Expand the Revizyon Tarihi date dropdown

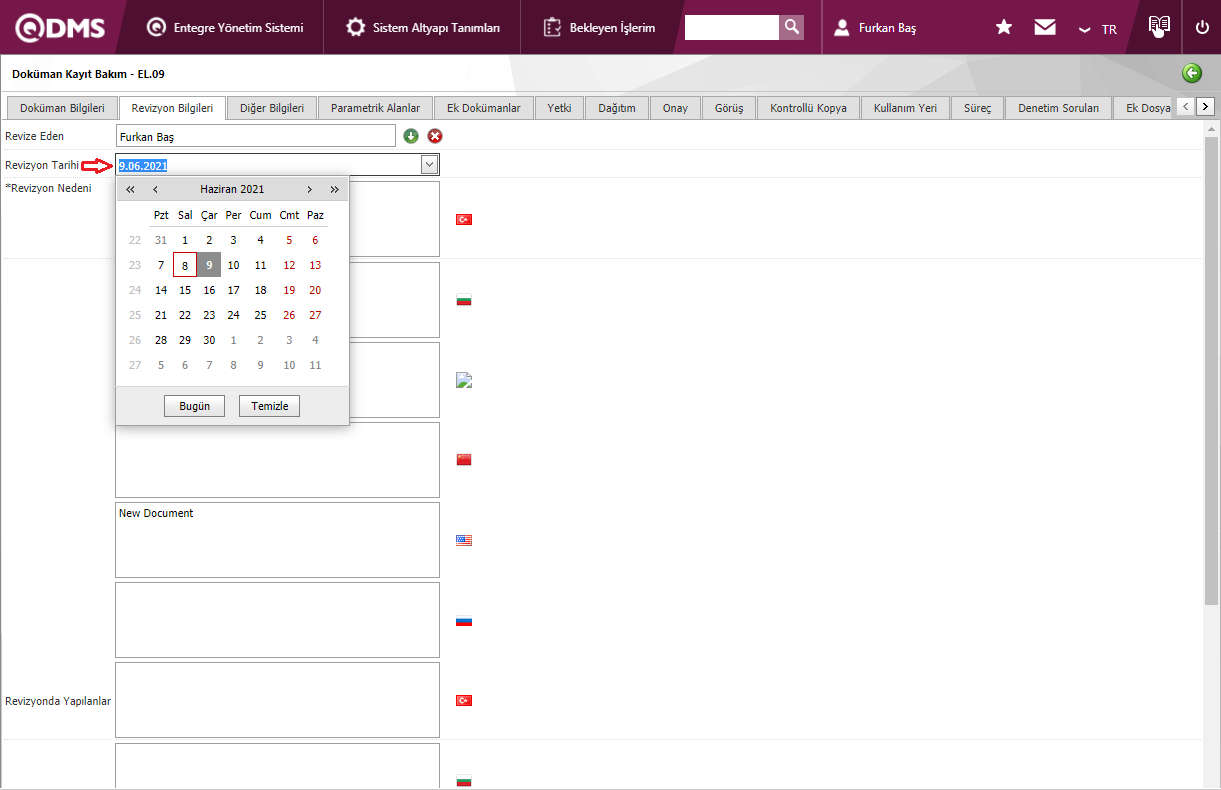coord(429,165)
